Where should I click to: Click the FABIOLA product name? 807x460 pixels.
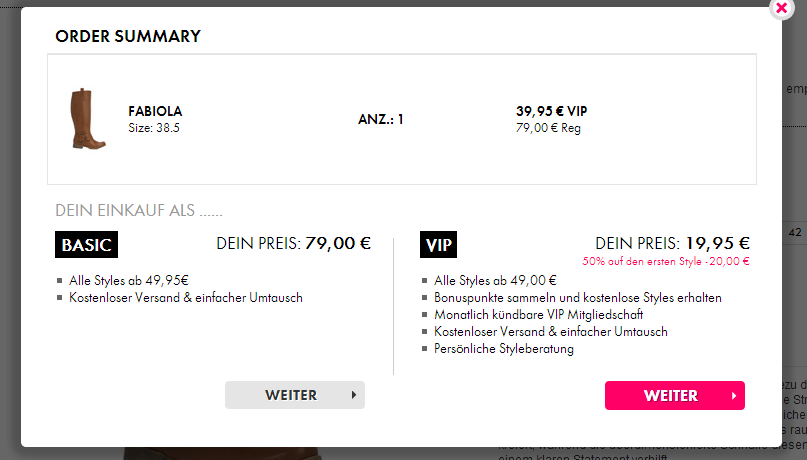155,111
